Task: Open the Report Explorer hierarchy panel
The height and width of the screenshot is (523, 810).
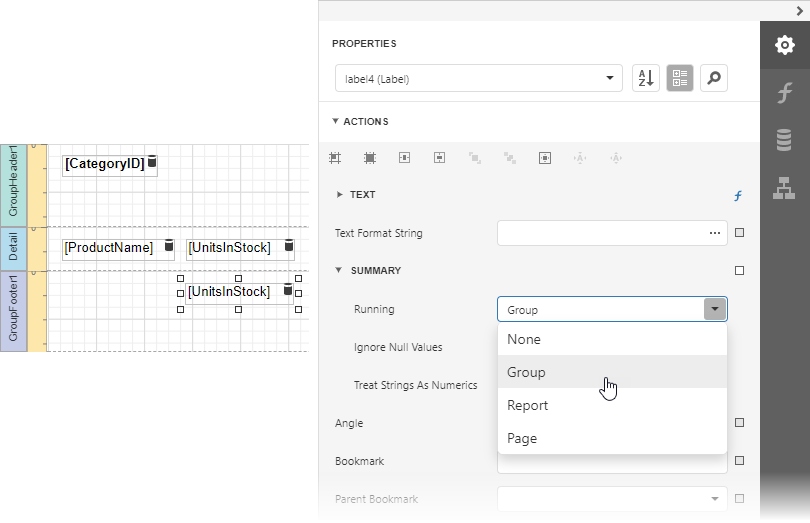Action: point(785,187)
